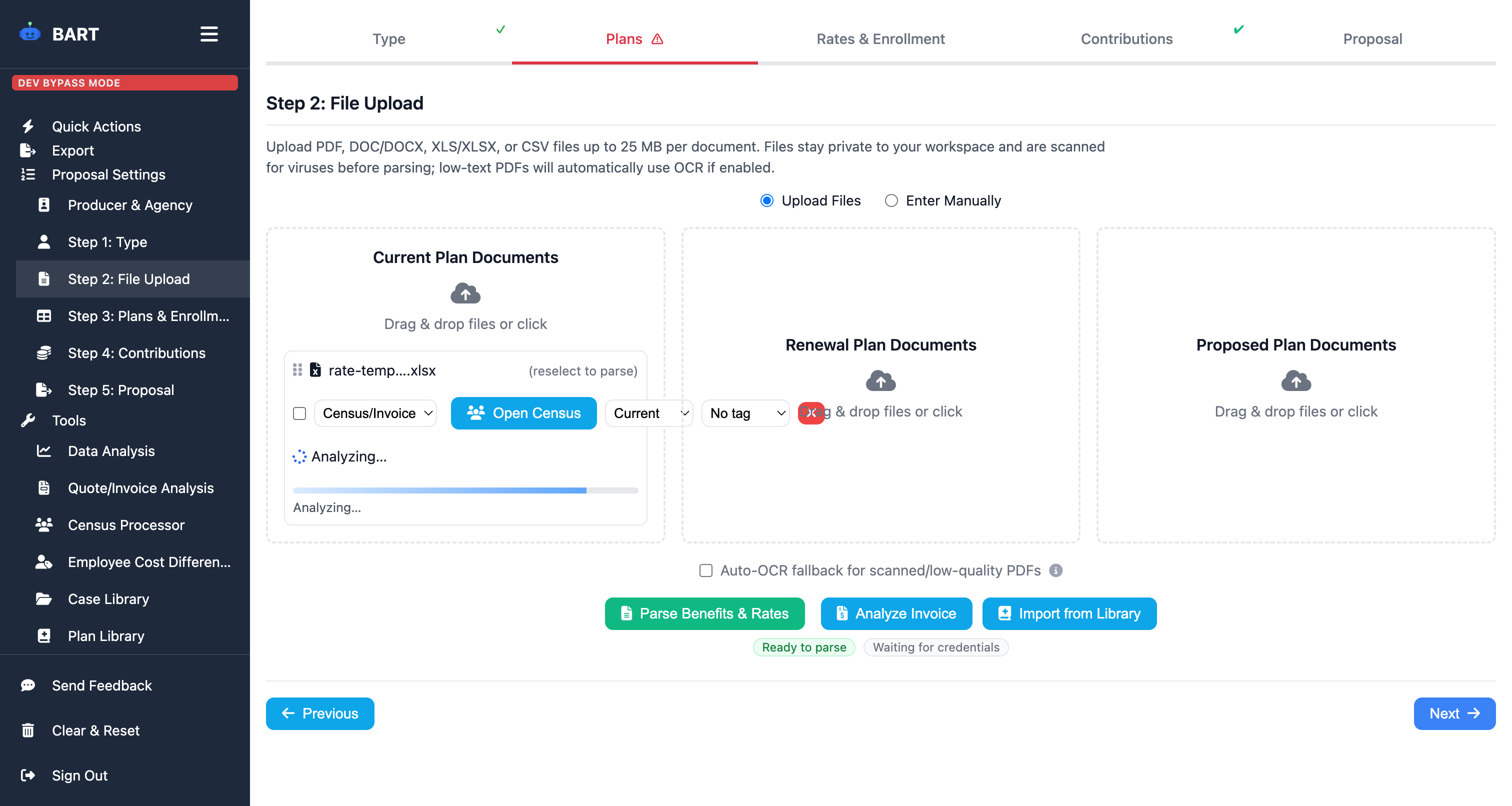Switch to the Rates & Enrollment tab
Screen dimensions: 1512x806
coord(880,38)
